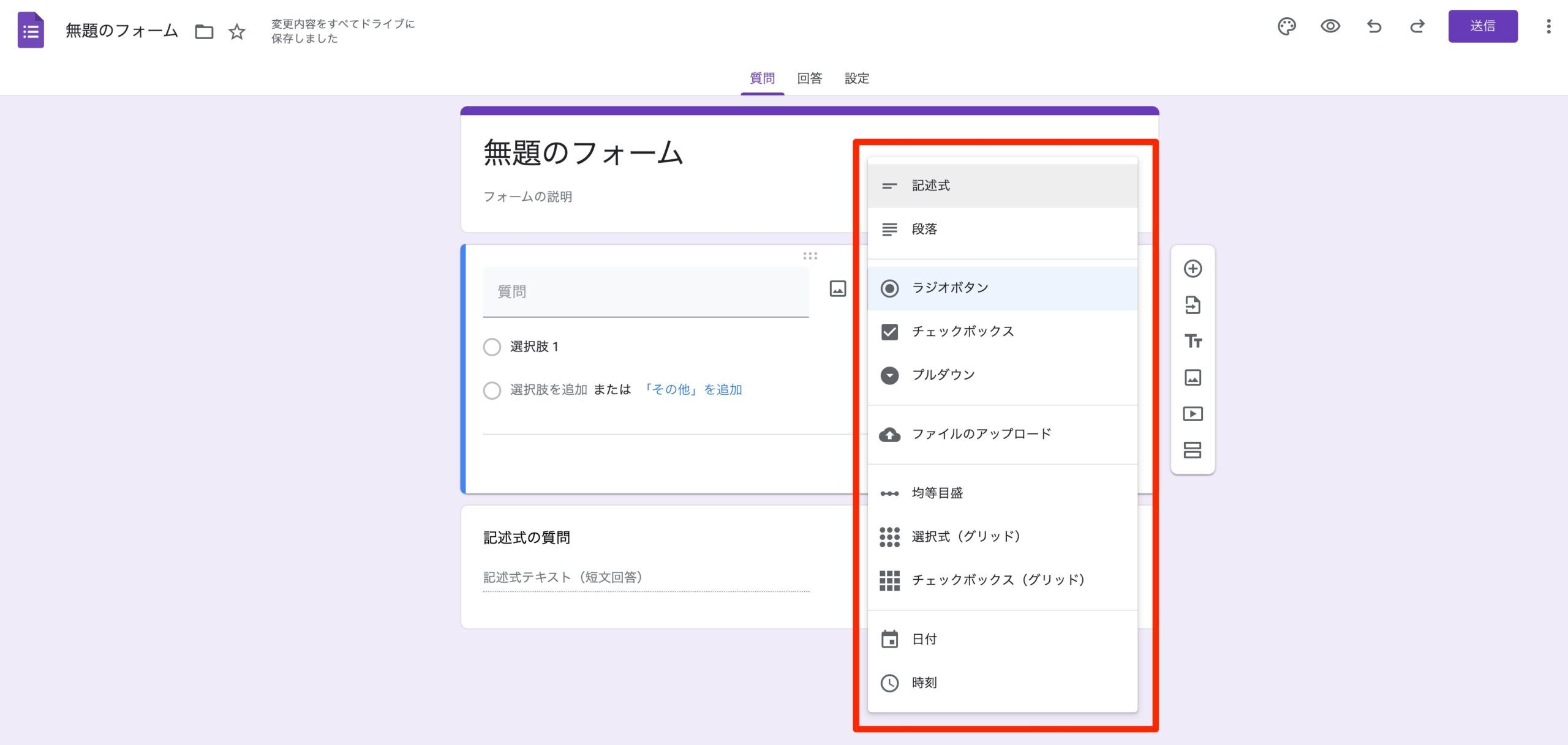Star the form next to its title
Image resolution: width=1568 pixels, height=745 pixels.
pyautogui.click(x=236, y=32)
